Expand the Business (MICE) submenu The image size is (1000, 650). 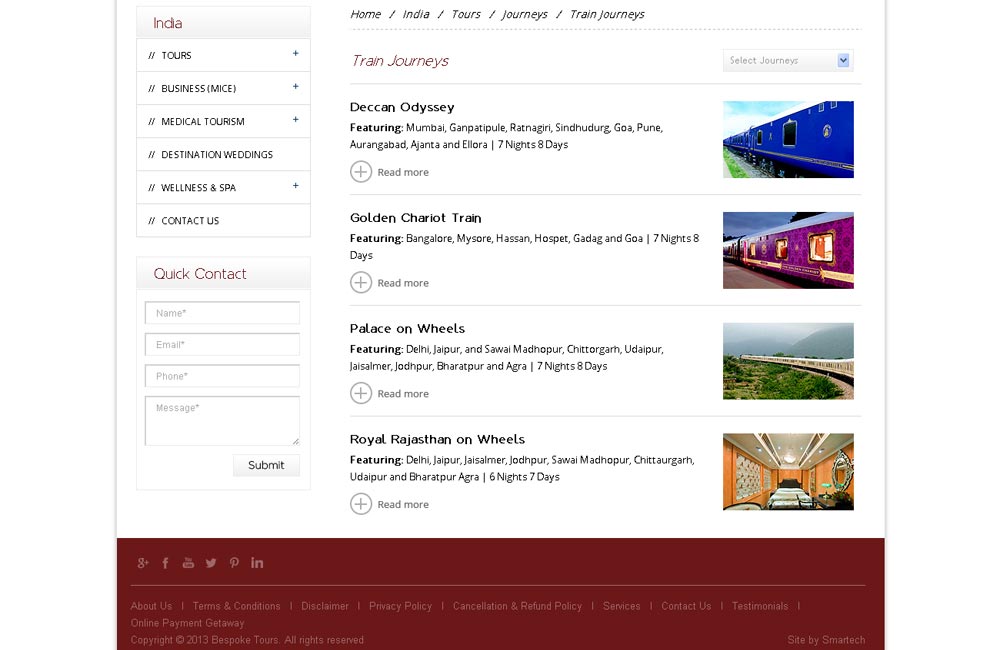295,87
